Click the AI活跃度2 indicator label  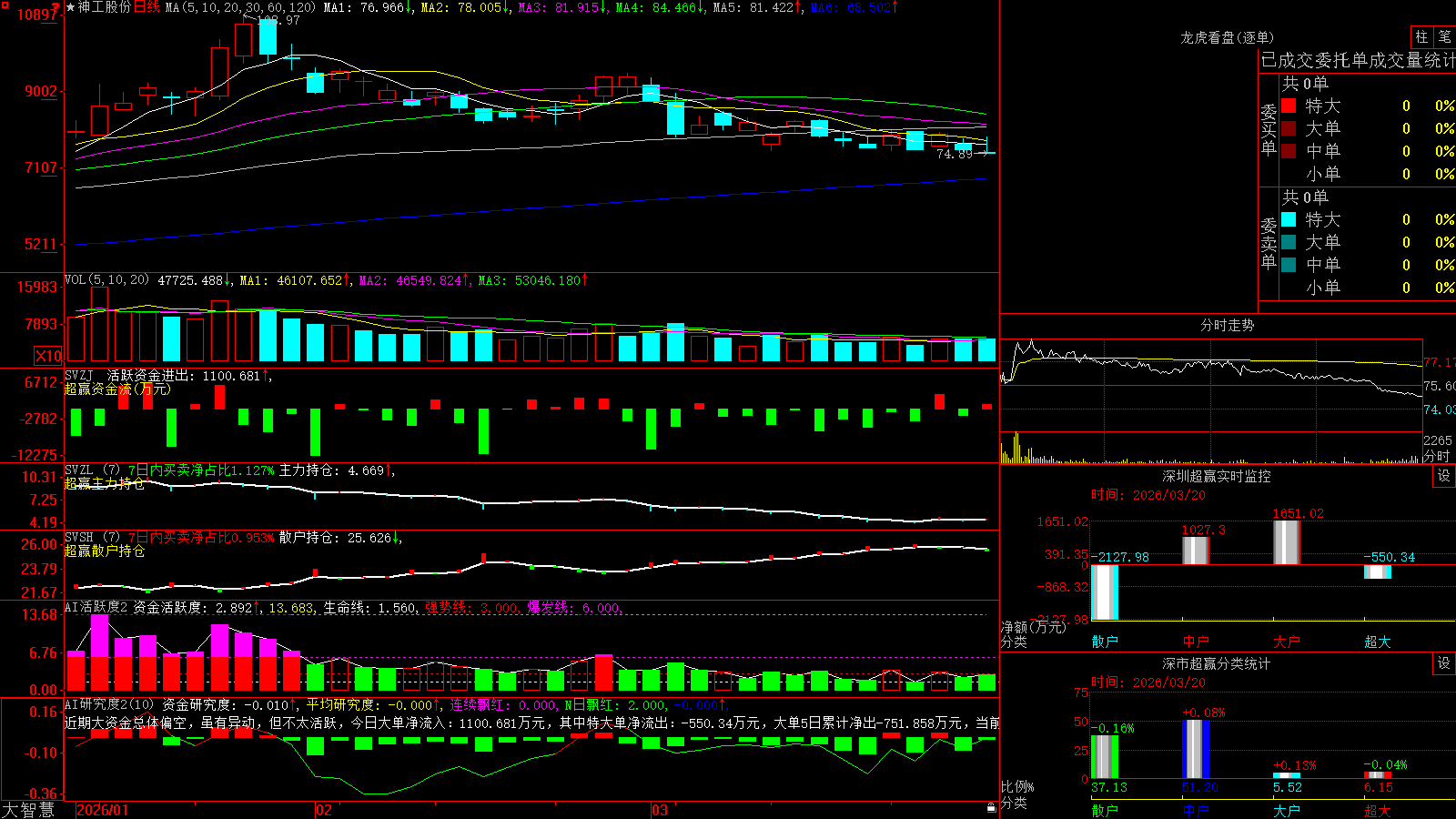pos(96,608)
